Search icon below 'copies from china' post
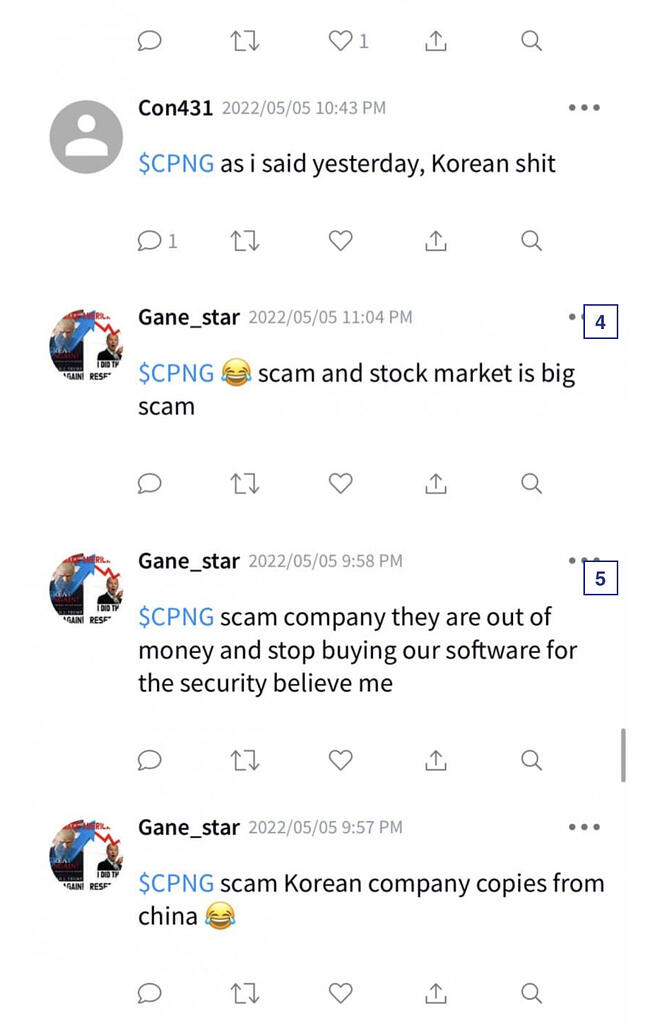 coord(532,993)
